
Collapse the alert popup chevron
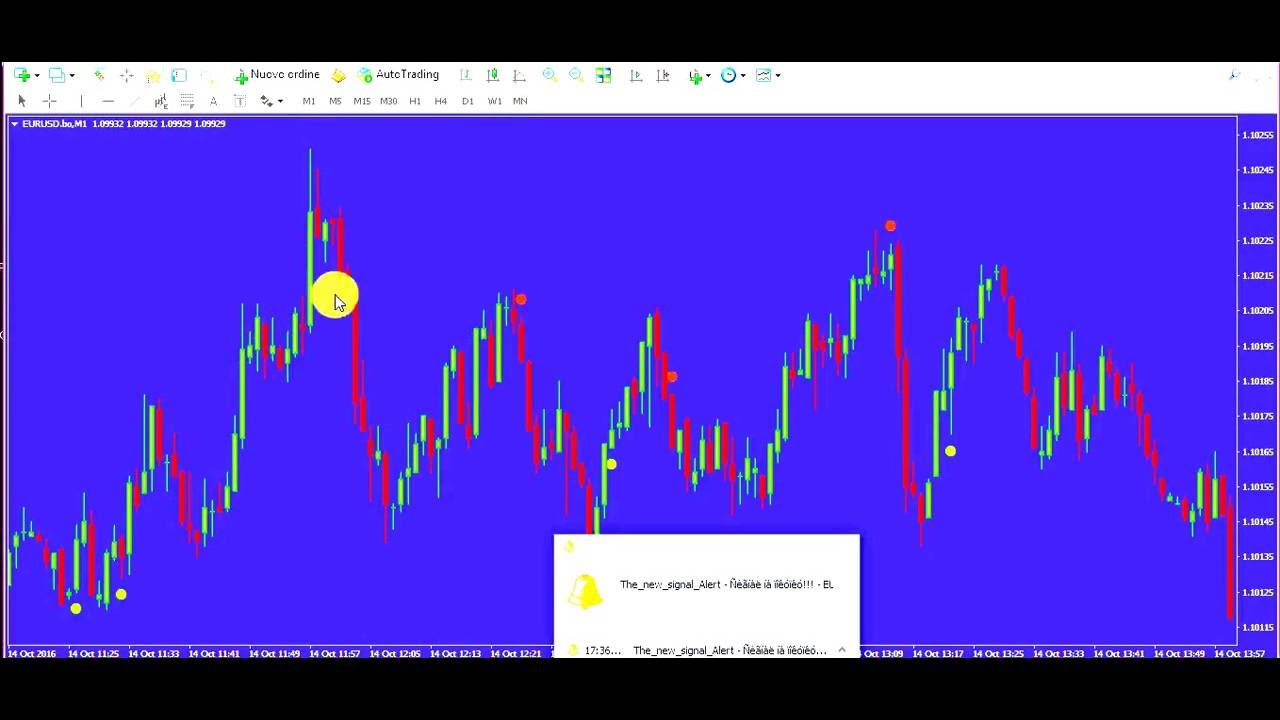842,650
